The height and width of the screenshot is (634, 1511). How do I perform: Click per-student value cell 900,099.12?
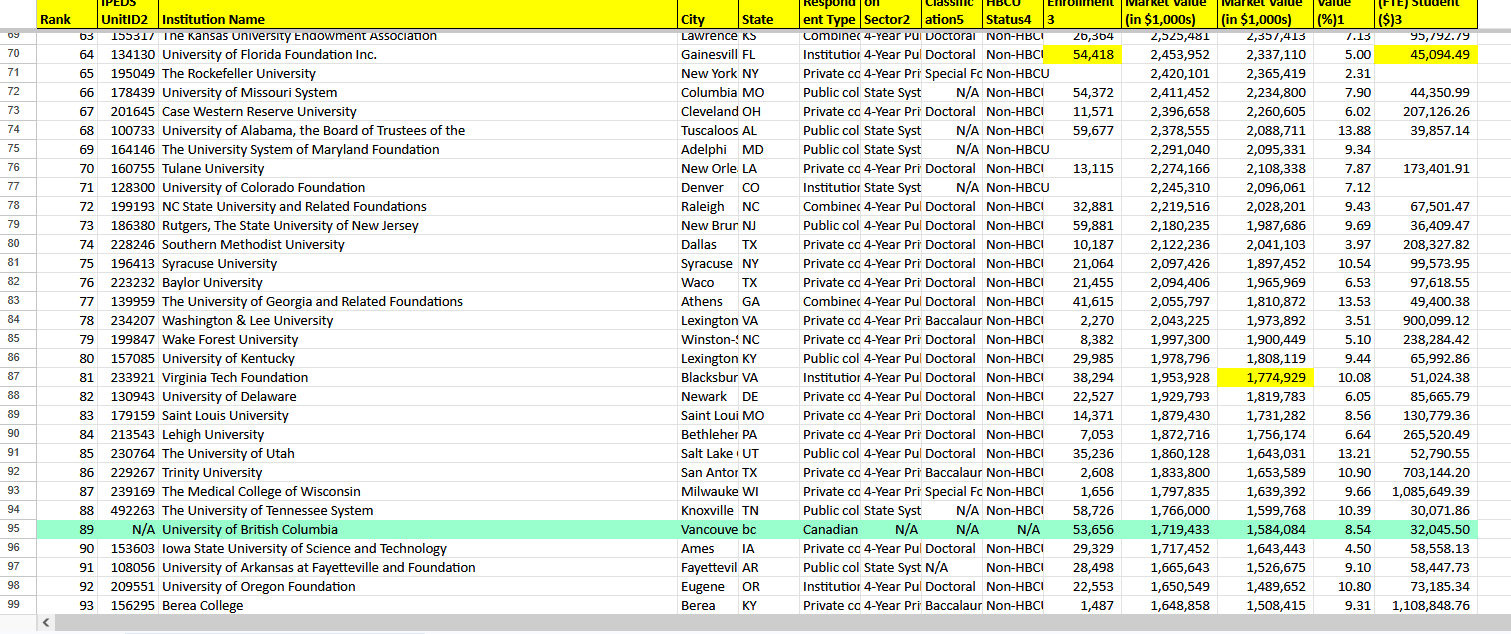point(1425,320)
